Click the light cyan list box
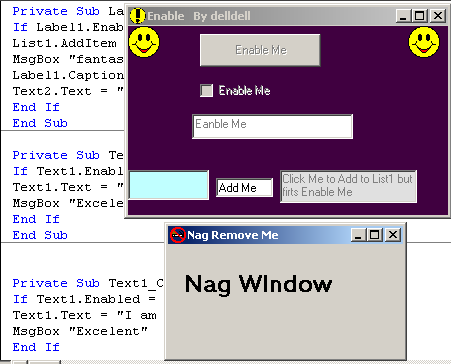Image resolution: width=451 pixels, height=364 pixels. coord(169,185)
